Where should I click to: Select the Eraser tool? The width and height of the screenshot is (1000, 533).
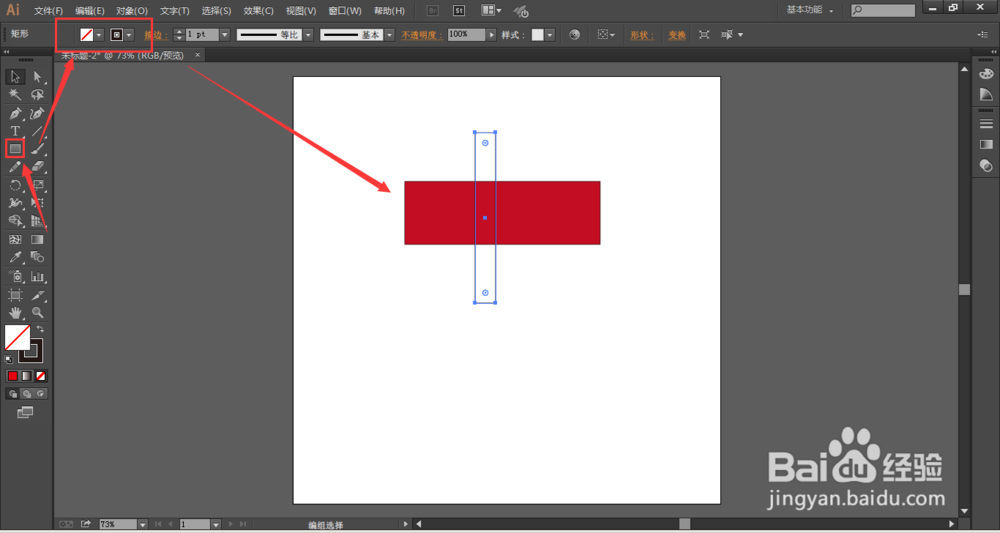click(38, 167)
